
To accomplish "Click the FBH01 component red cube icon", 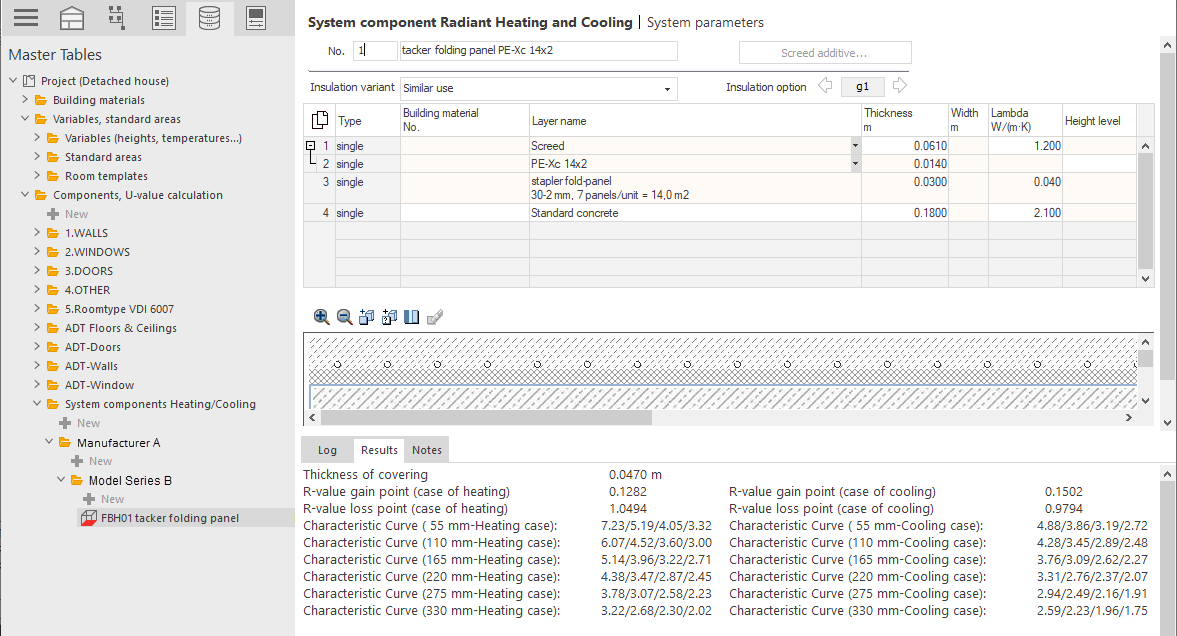I will 89,518.
